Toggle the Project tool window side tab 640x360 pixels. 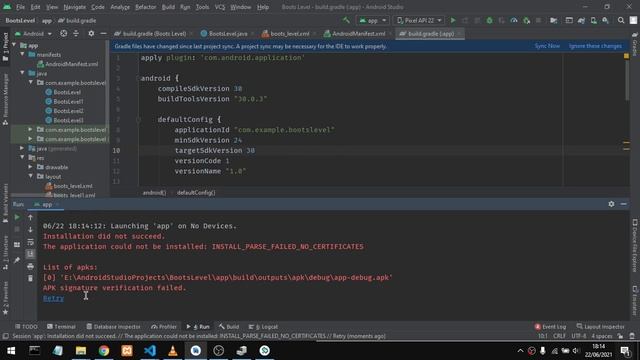pos(5,47)
